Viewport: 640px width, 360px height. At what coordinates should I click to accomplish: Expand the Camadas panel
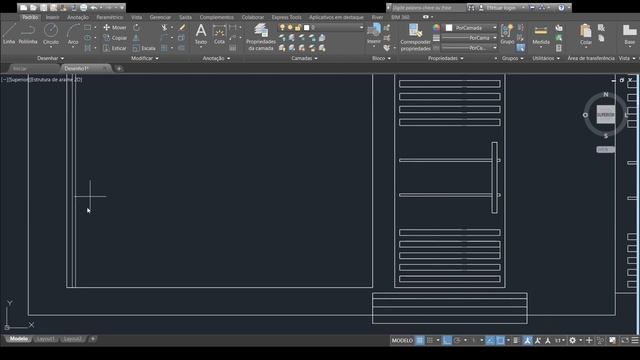click(304, 58)
